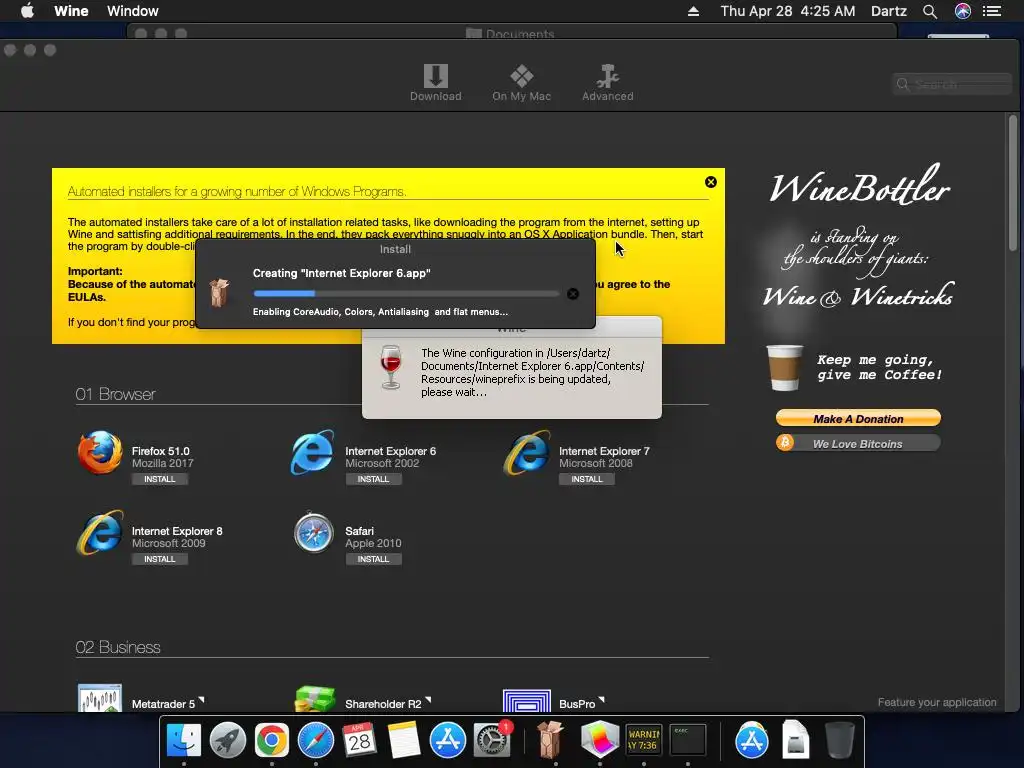Click the Internet Explorer 6 icon
Image resolution: width=1024 pixels, height=768 pixels.
(x=313, y=452)
